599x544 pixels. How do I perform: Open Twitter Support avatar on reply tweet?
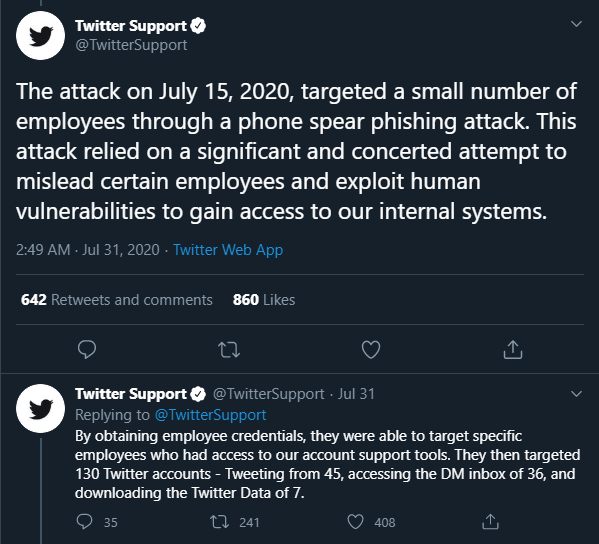[x=40, y=408]
